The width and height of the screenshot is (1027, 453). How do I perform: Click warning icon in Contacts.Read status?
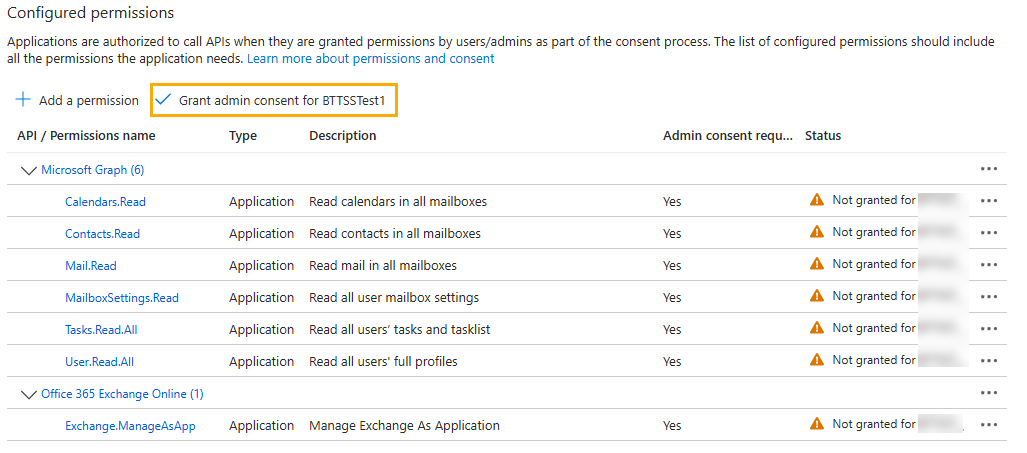[x=817, y=232]
